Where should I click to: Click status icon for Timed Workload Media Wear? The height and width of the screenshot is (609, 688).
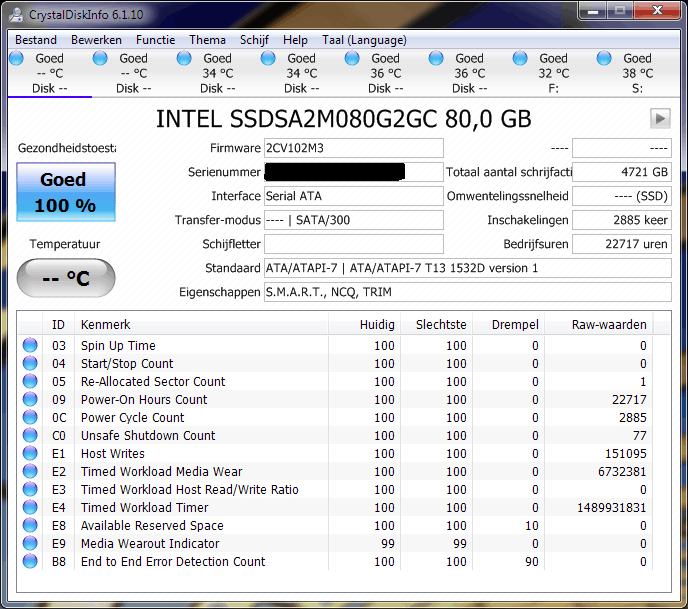pos(30,471)
